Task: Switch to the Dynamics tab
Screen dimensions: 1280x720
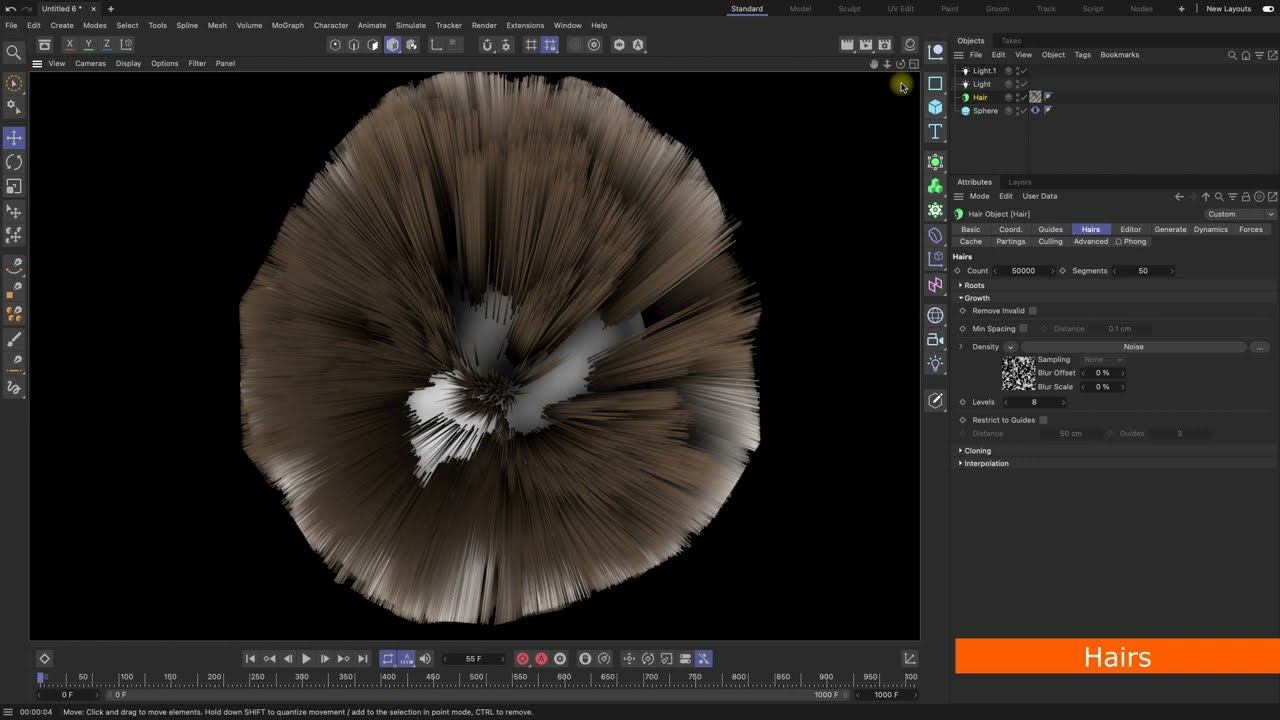Action: point(1210,229)
